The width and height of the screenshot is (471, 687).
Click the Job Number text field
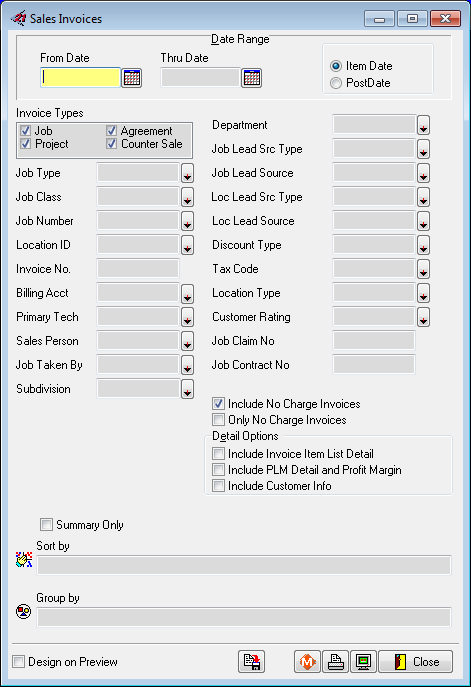click(138, 220)
